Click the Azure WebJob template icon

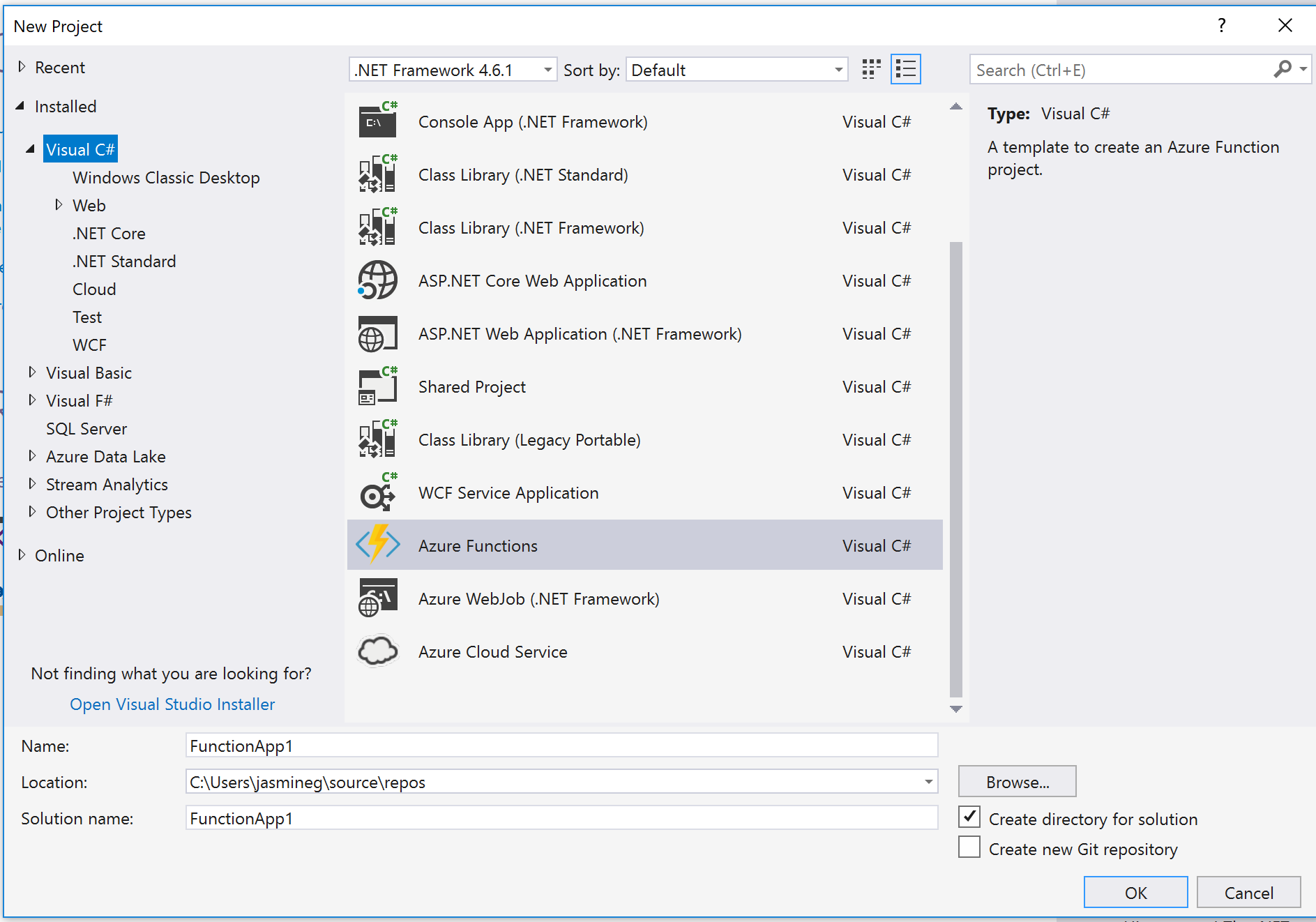click(378, 598)
